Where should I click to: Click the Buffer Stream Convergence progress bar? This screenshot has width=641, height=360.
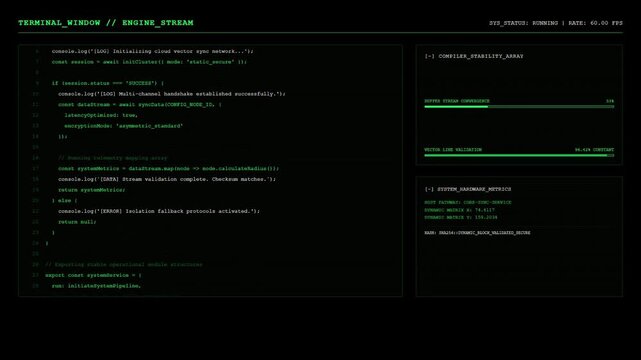tap(519, 107)
